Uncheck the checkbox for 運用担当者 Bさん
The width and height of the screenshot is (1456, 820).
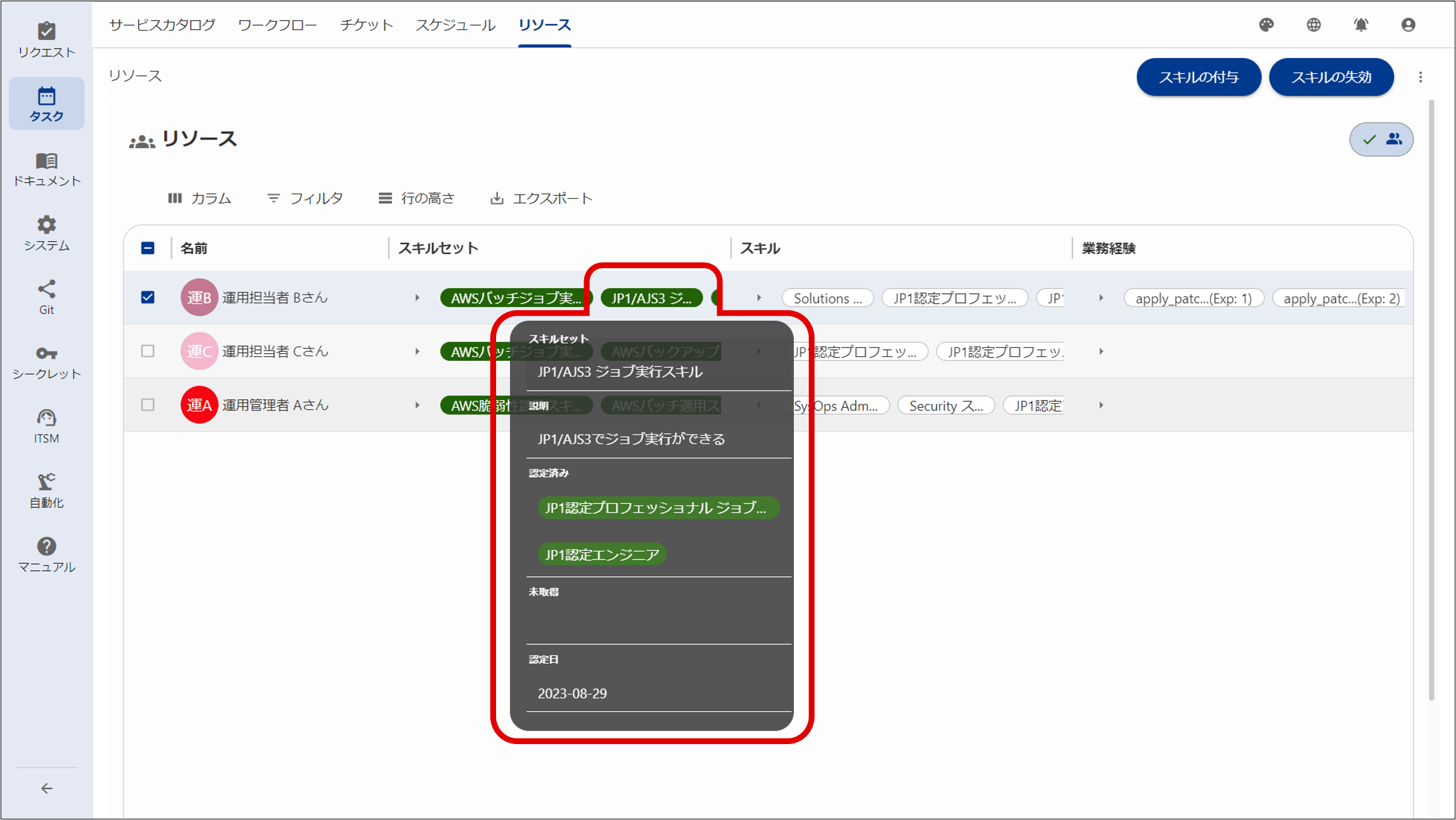click(x=147, y=297)
